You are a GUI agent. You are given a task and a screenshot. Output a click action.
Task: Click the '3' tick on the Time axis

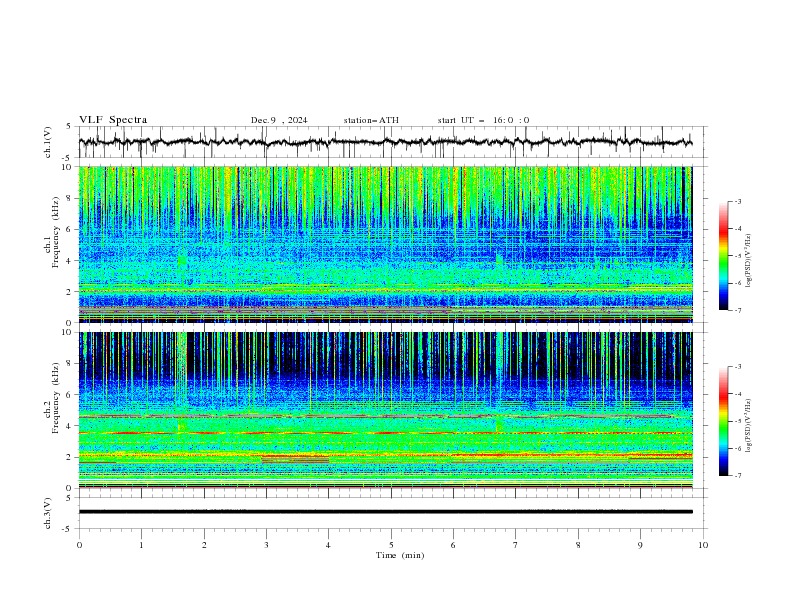tap(266, 545)
